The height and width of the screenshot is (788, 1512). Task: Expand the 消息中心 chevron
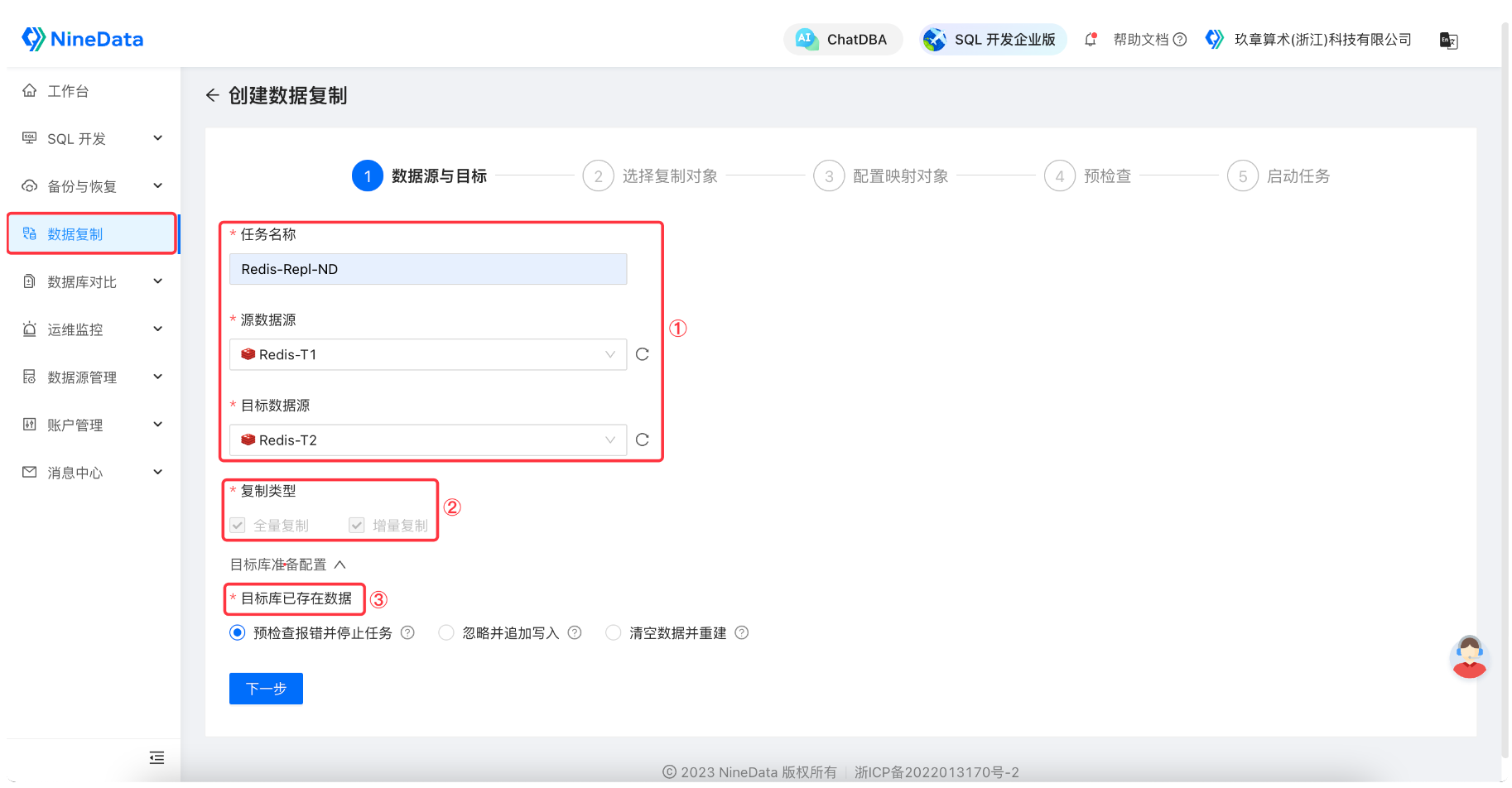point(157,473)
